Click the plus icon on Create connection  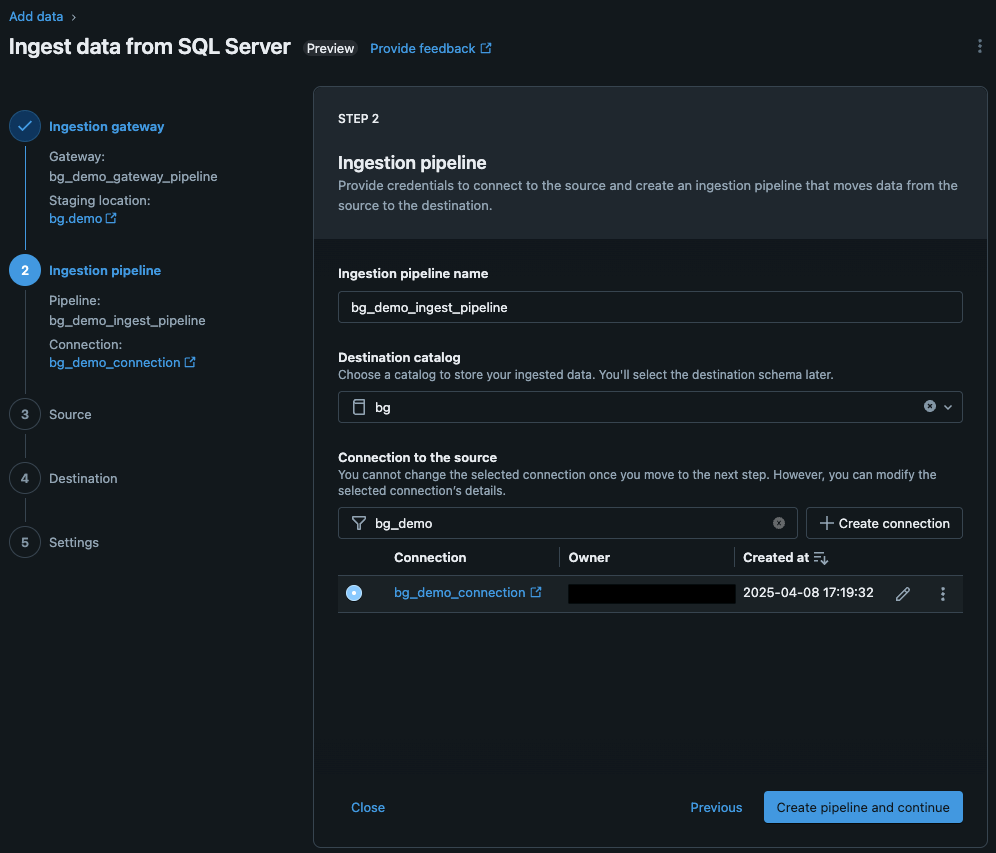[826, 523]
